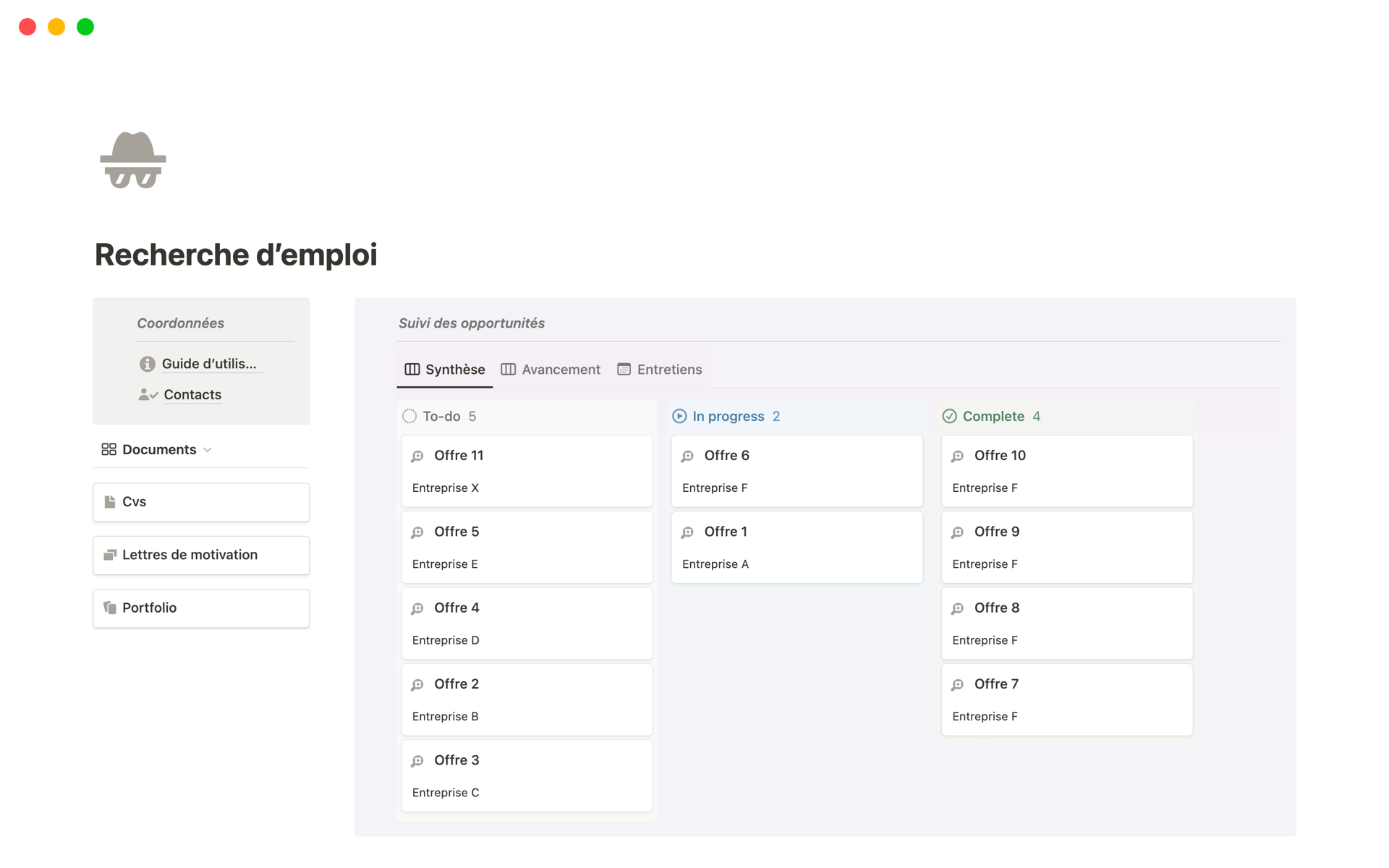Open the Offre 6 card
This screenshot has height=868, width=1389.
[x=797, y=471]
